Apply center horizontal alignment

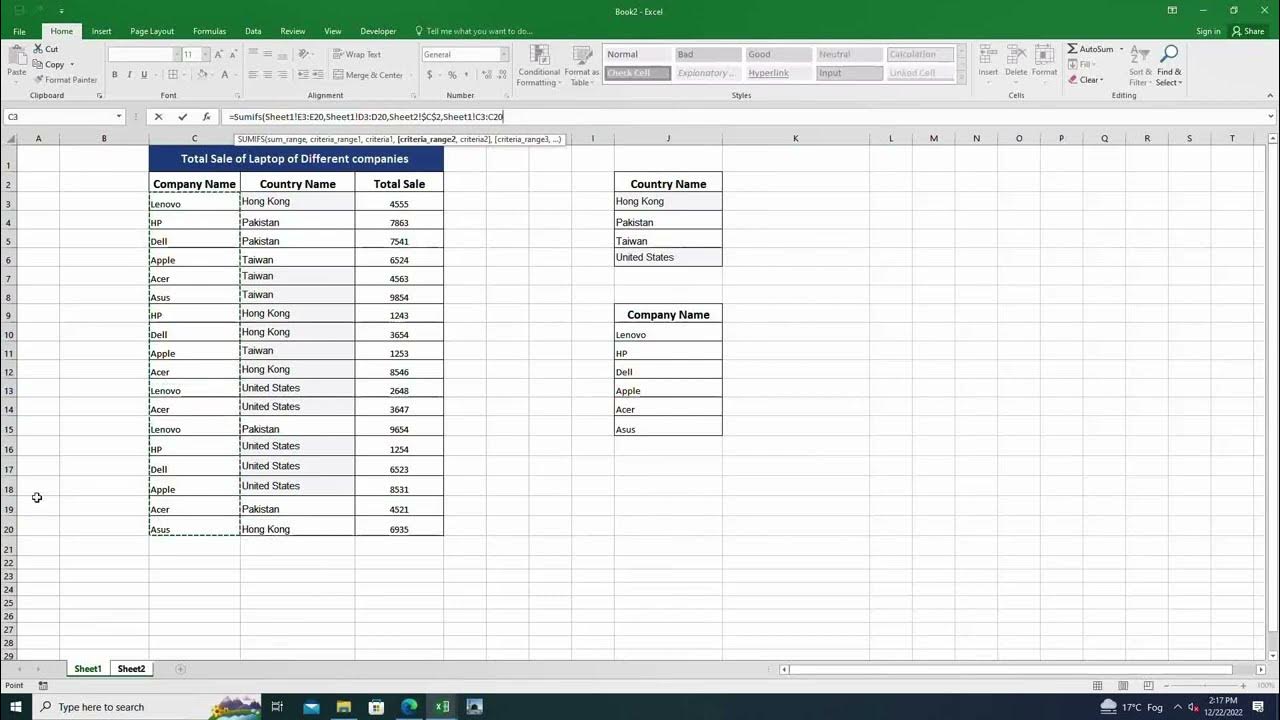267,75
